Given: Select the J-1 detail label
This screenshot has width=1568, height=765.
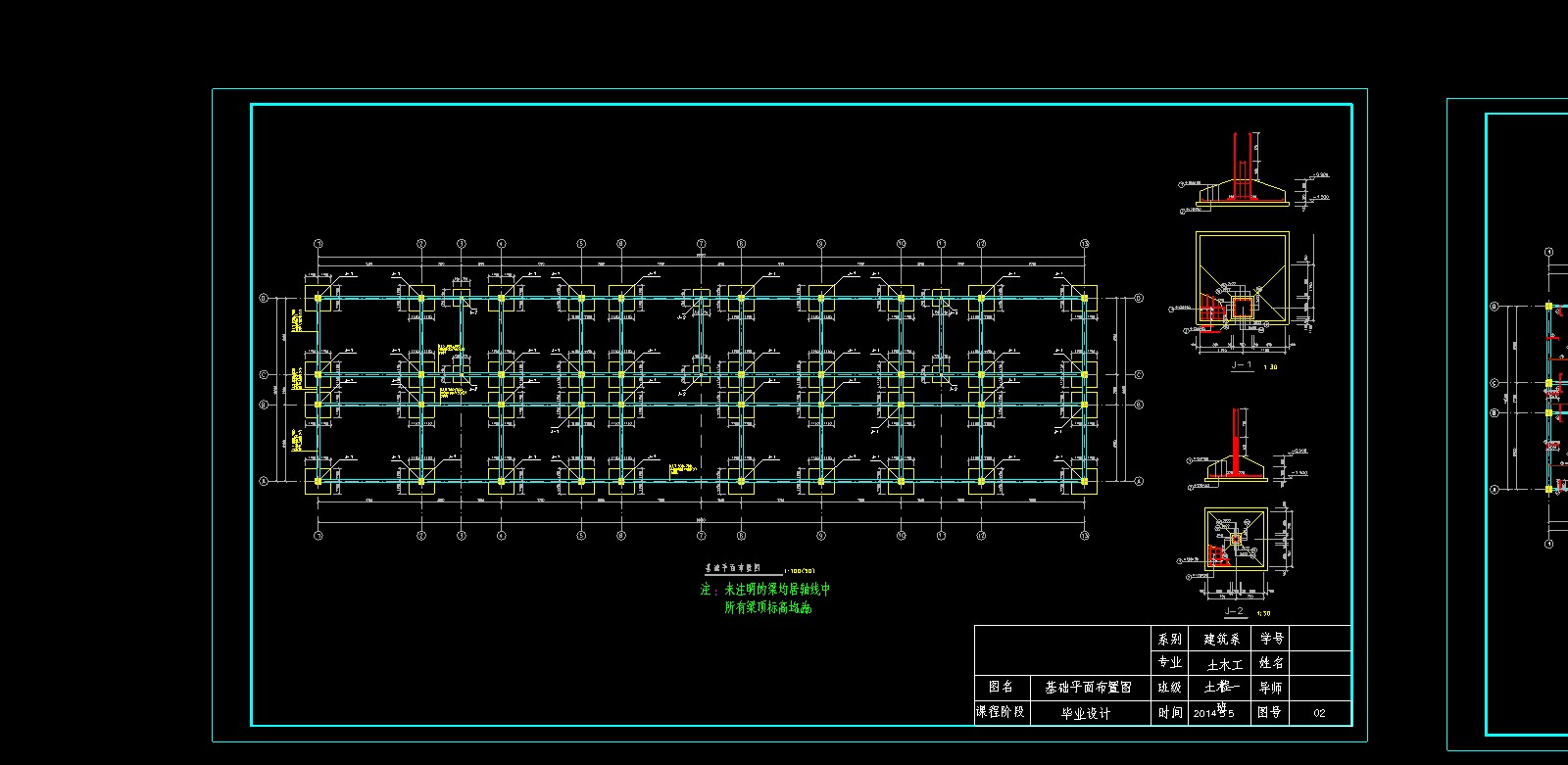Looking at the screenshot, I should [1241, 365].
